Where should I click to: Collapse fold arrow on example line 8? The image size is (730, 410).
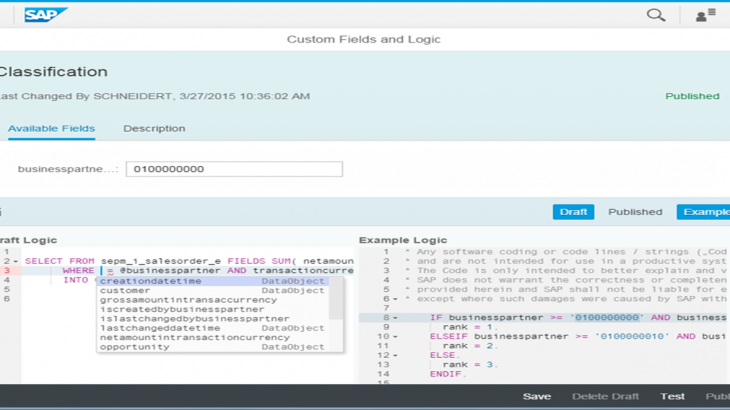pos(395,318)
